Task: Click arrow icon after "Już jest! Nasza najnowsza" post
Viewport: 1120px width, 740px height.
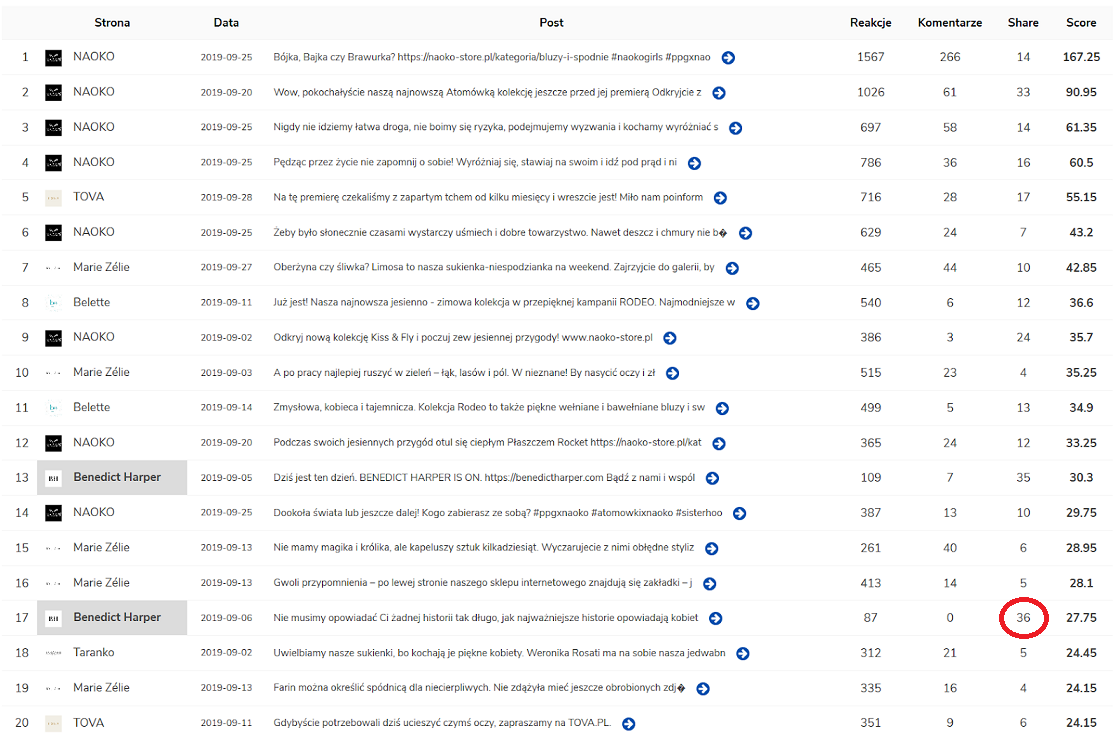Action: pyautogui.click(x=752, y=304)
